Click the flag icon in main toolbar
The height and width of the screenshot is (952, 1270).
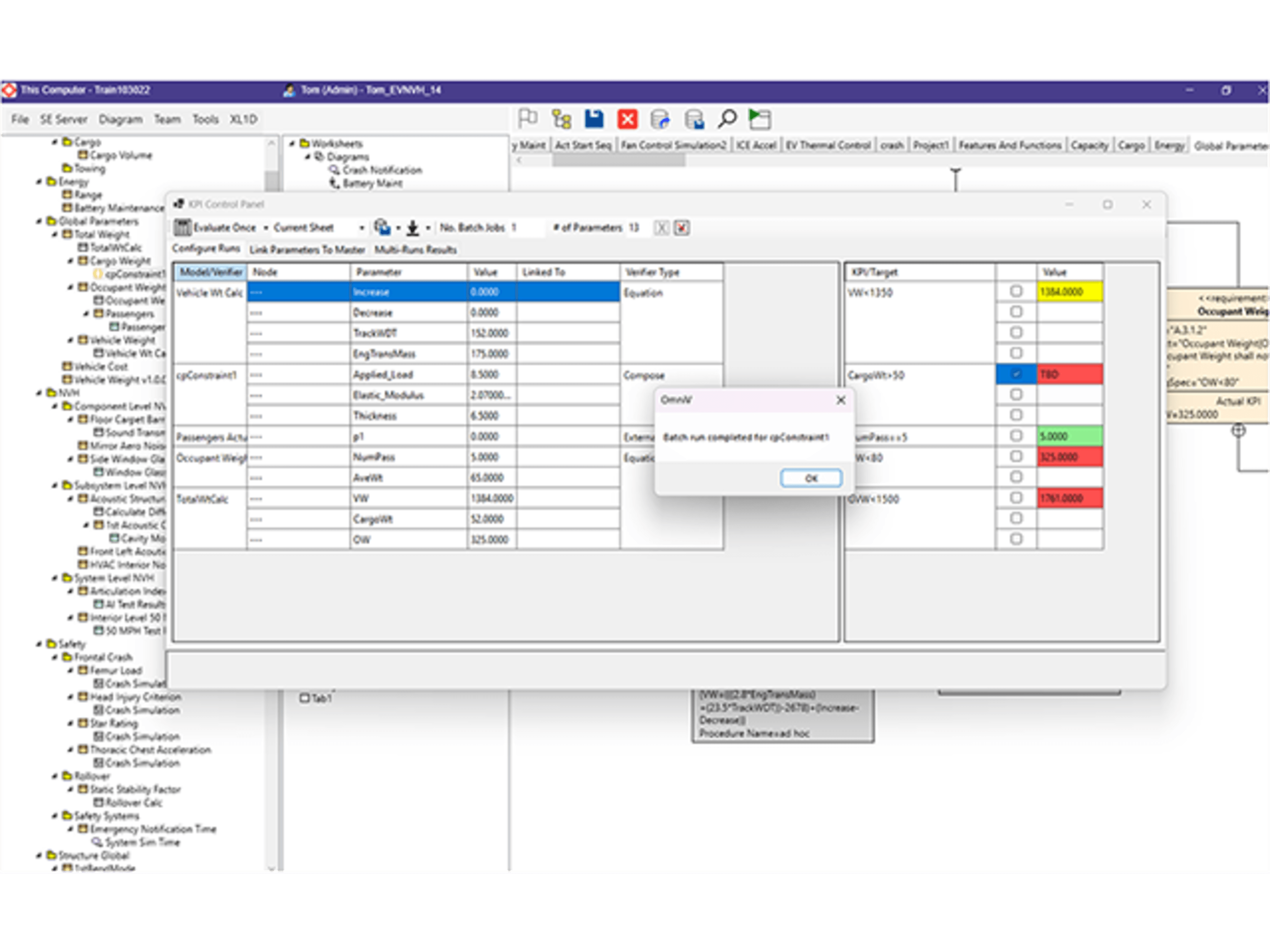pyautogui.click(x=528, y=119)
